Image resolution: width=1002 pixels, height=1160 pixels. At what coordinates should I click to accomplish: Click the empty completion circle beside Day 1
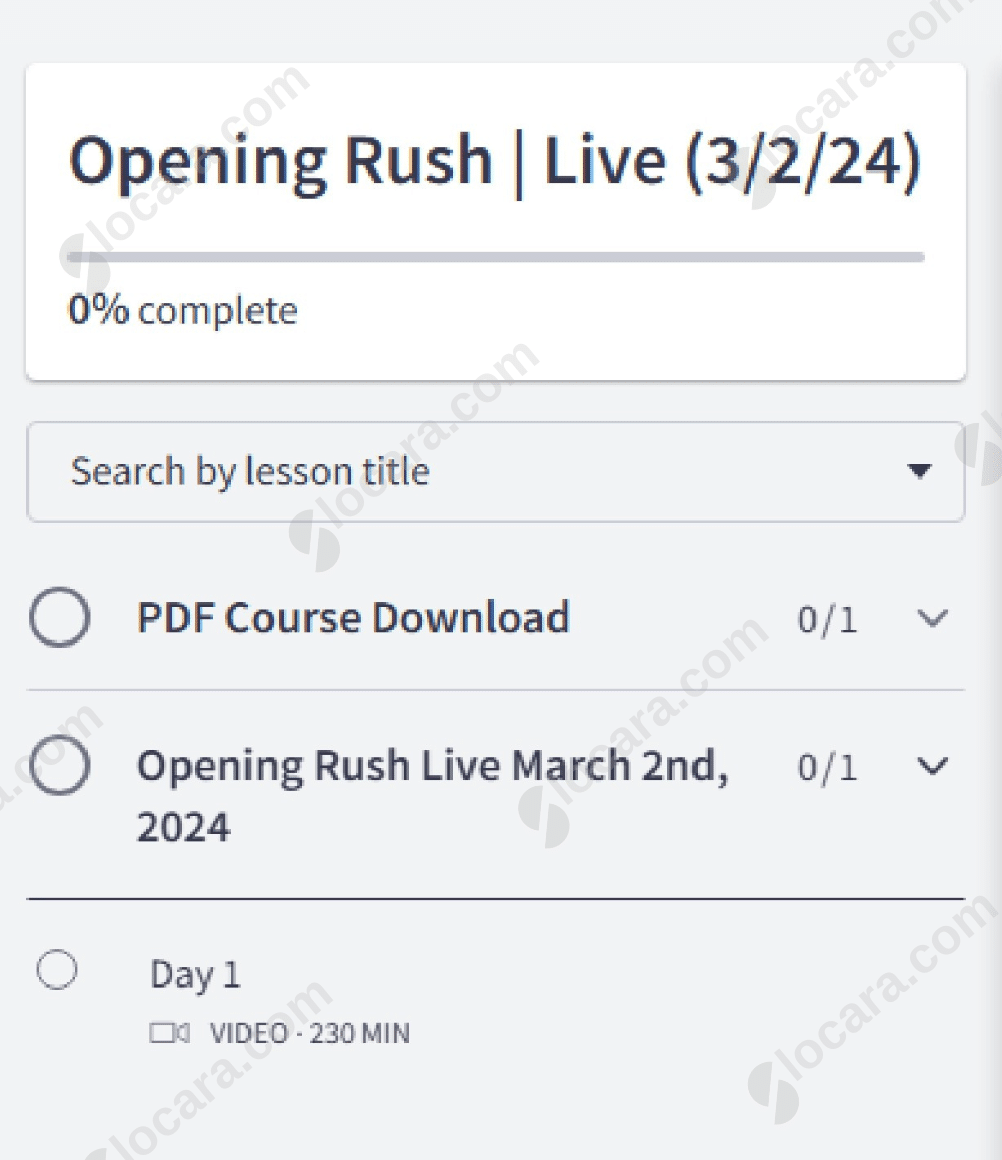tap(57, 970)
